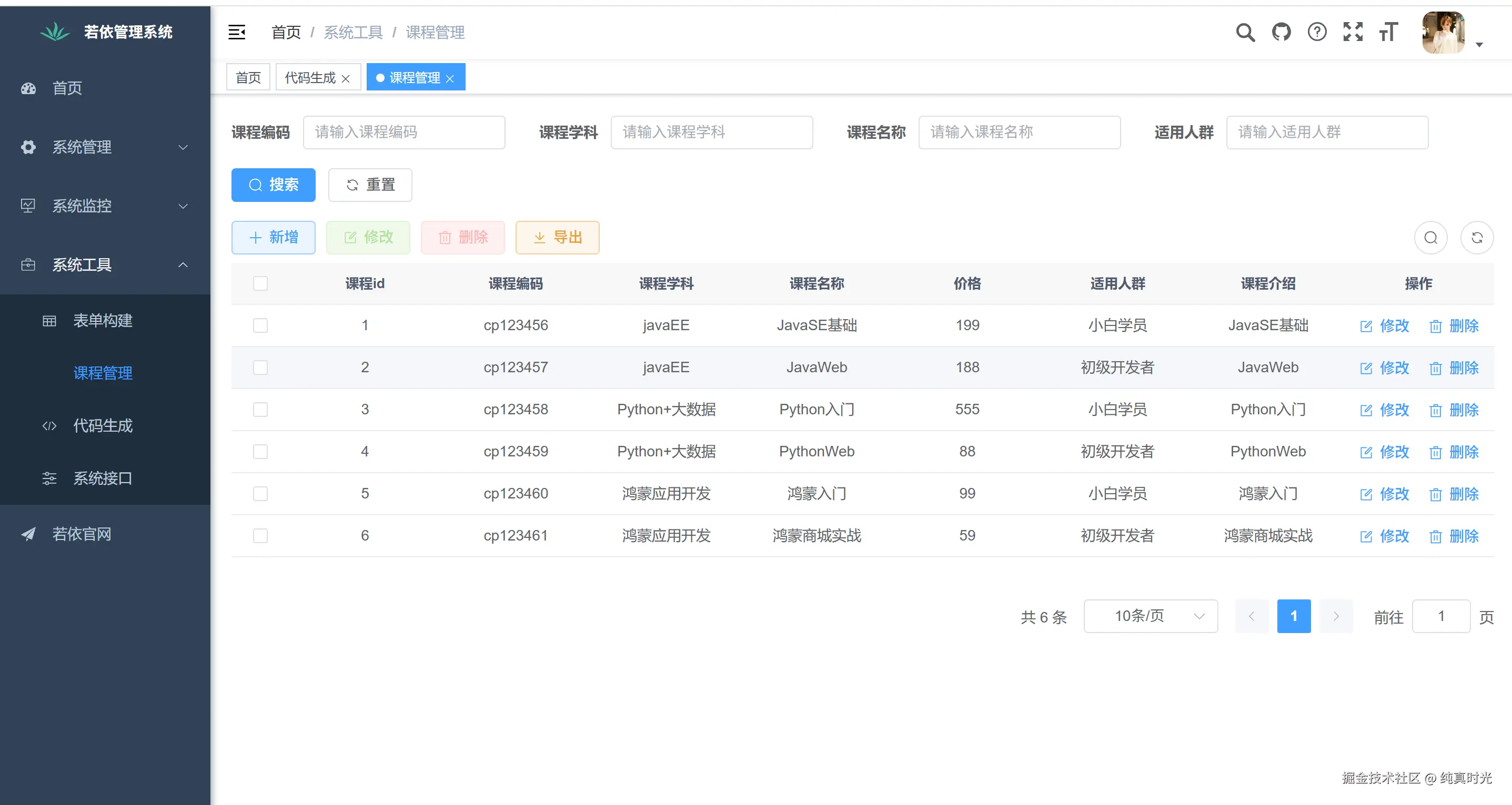This screenshot has height=805, width=1512.
Task: Click the 课程名称 input field
Action: pos(1020,132)
